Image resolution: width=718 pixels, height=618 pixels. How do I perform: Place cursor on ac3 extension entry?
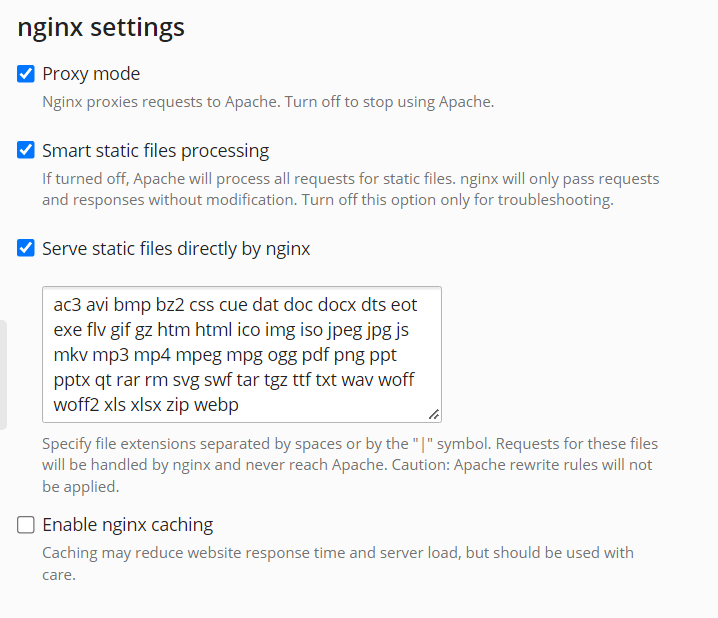coord(67,305)
